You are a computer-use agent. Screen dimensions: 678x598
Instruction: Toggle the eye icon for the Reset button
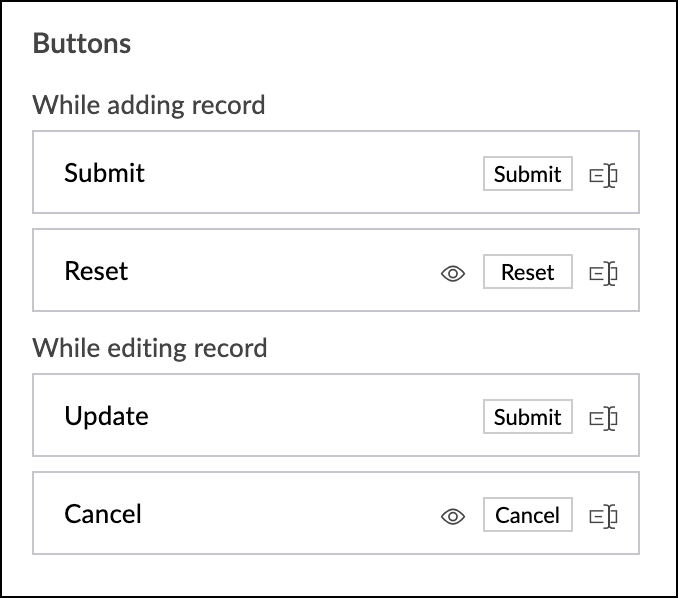click(x=453, y=272)
